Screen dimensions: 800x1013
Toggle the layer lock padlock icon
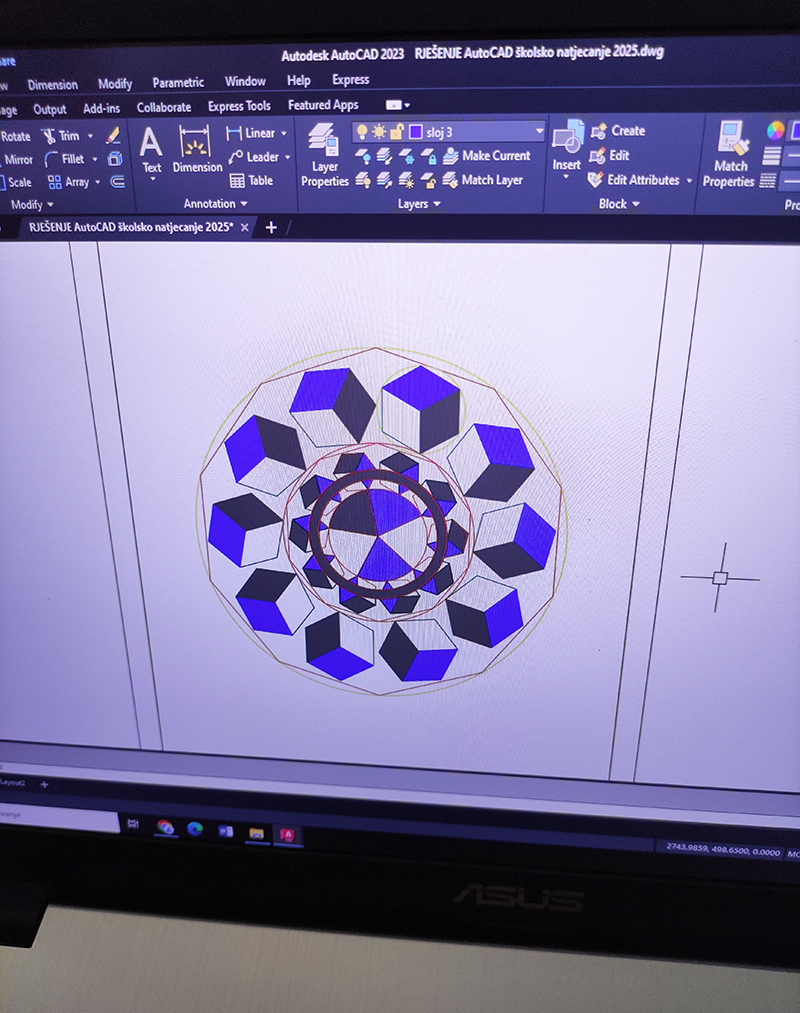[x=396, y=132]
